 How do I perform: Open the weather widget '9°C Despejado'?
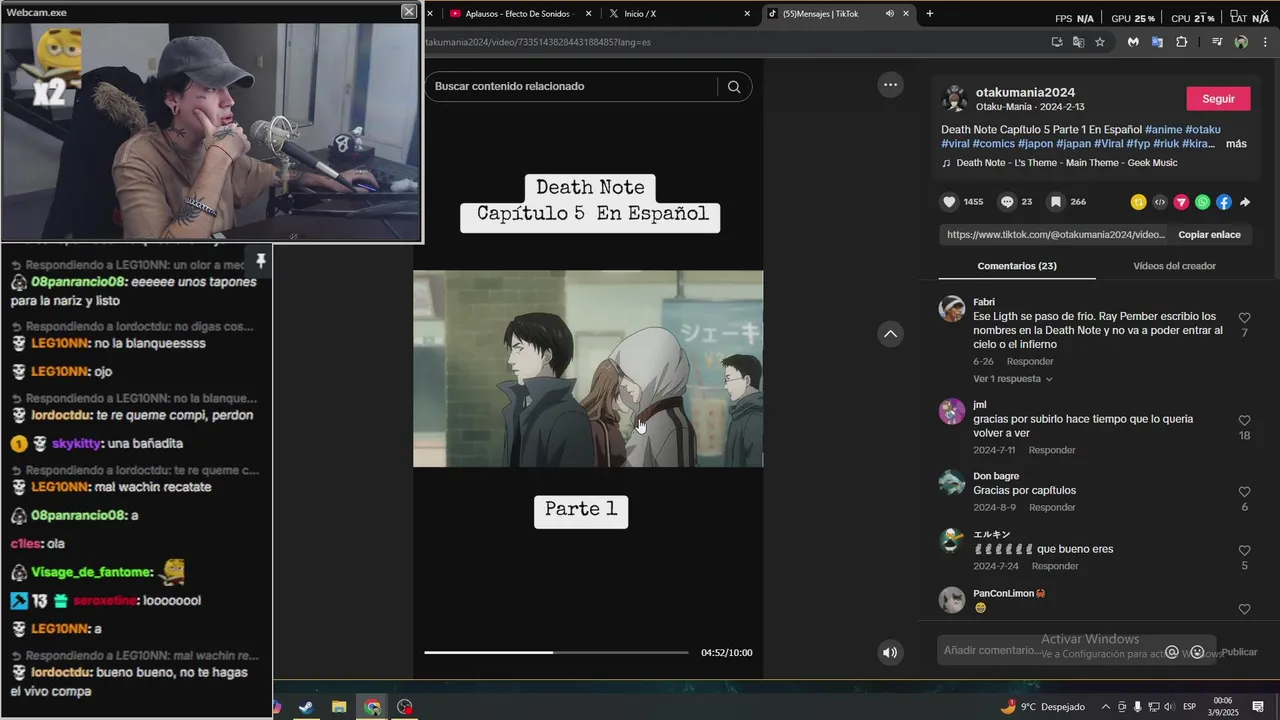tap(1043, 707)
